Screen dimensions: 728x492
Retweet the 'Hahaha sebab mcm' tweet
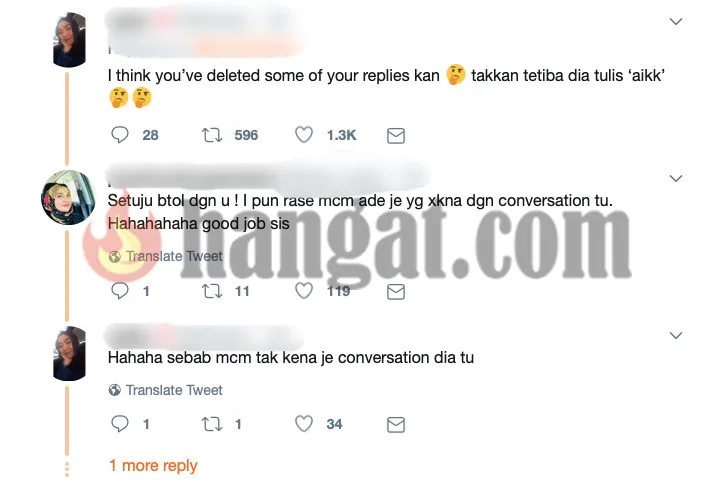[212, 424]
